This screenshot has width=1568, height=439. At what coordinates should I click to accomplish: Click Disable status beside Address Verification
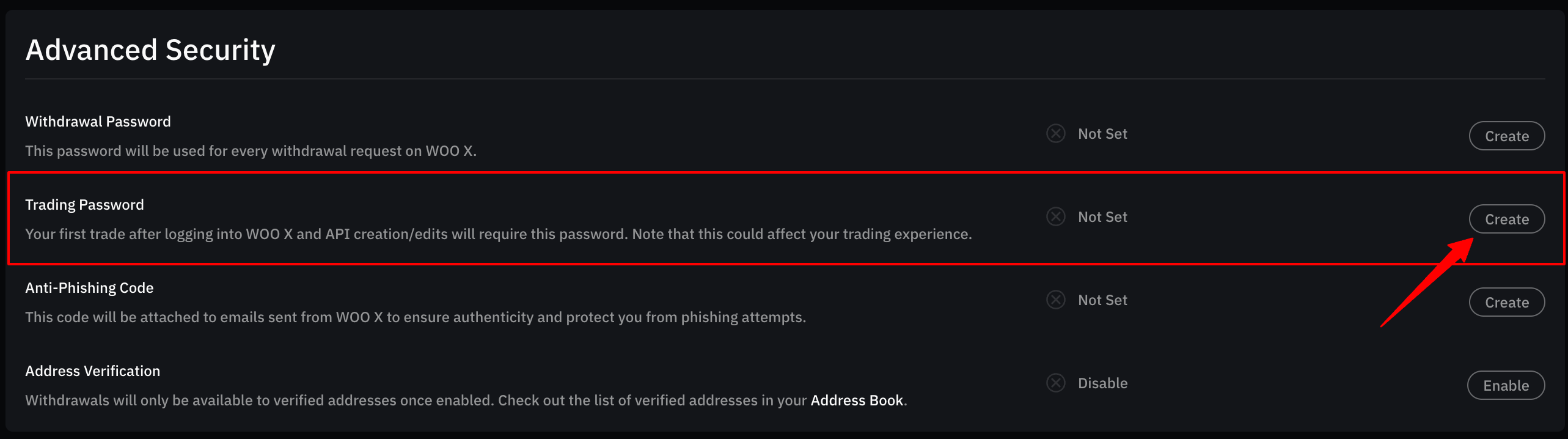[x=1102, y=383]
